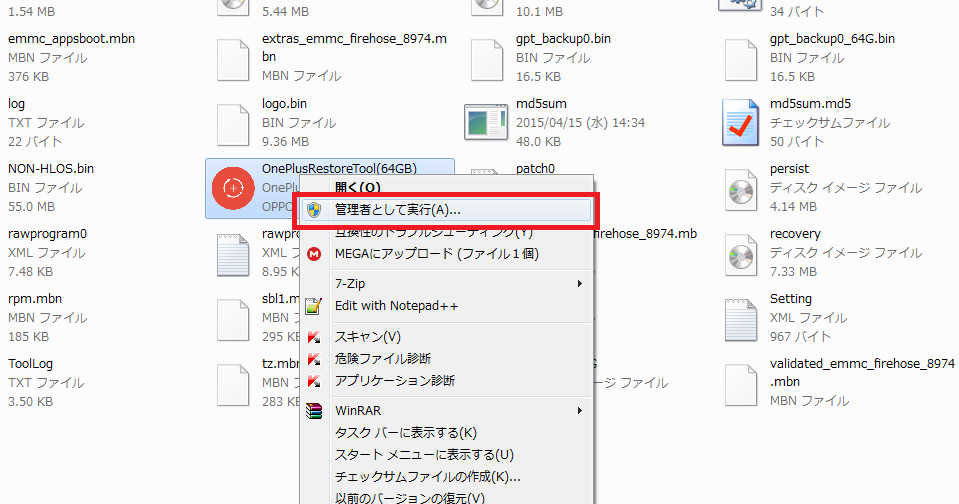Select the rawprogram0 XML file name

tap(47, 234)
